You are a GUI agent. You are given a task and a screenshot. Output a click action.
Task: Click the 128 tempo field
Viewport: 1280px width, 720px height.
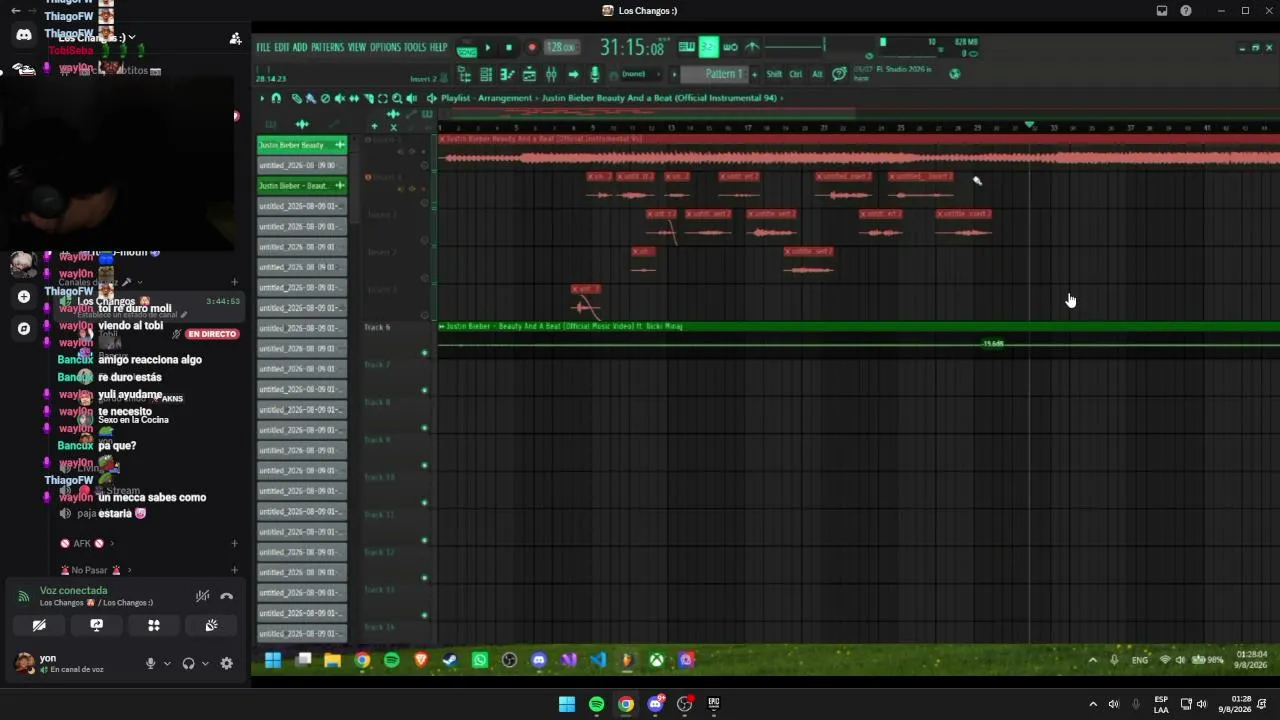pos(561,47)
